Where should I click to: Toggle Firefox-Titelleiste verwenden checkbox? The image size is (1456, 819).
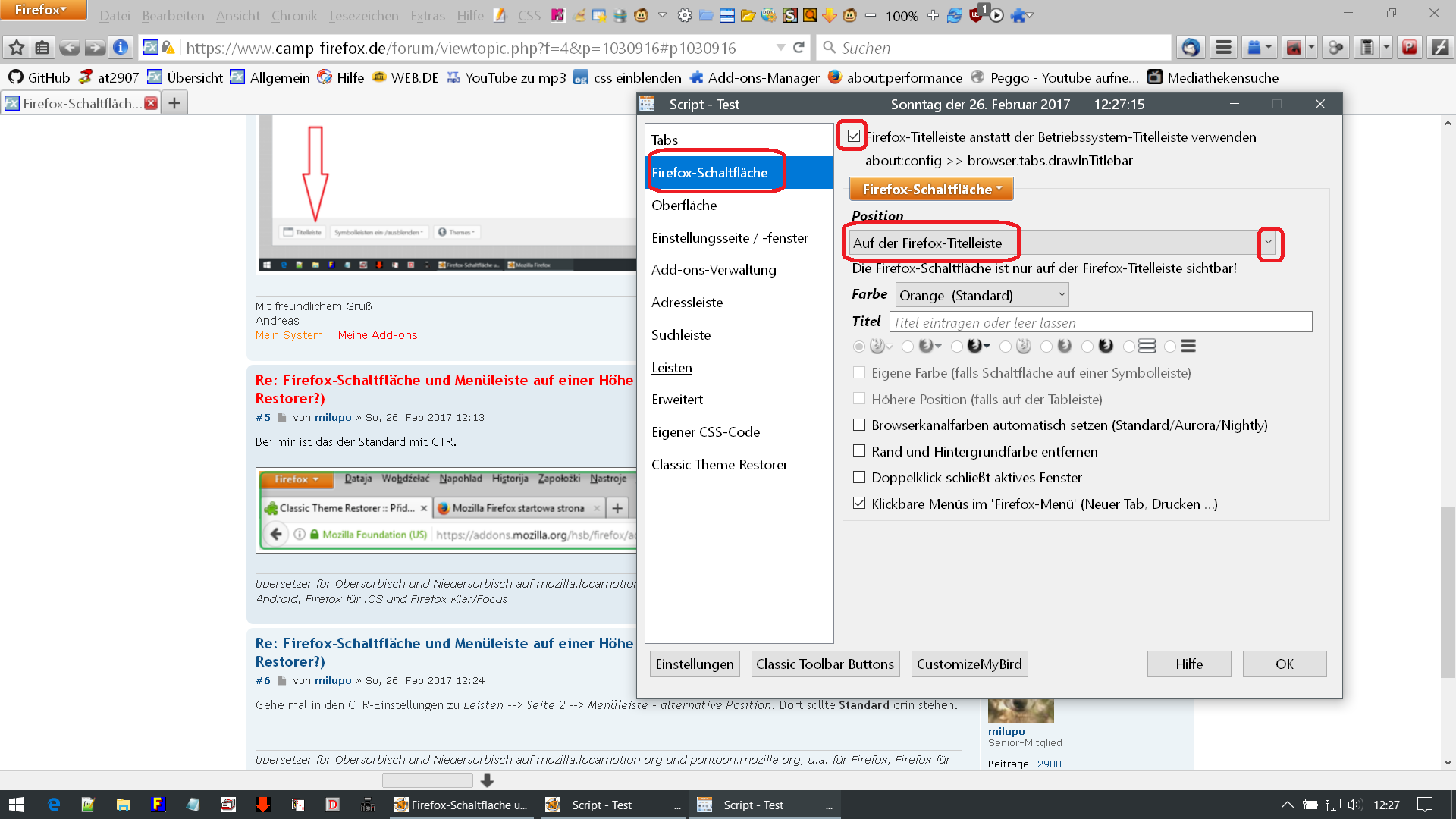click(x=854, y=136)
